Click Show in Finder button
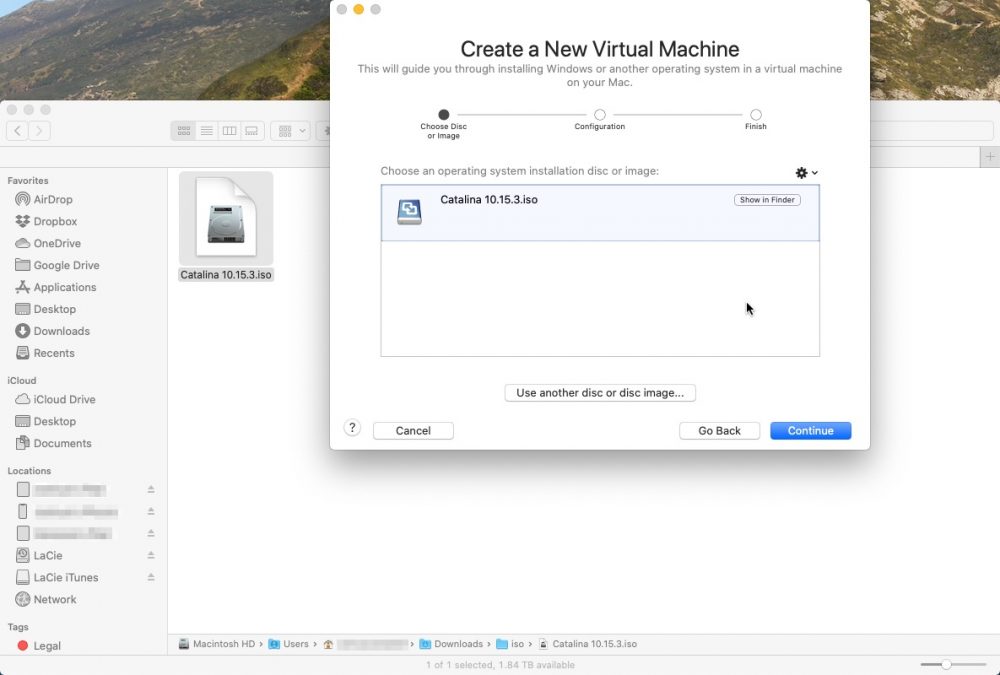Screen dimensions: 1000x675 [x=767, y=200]
